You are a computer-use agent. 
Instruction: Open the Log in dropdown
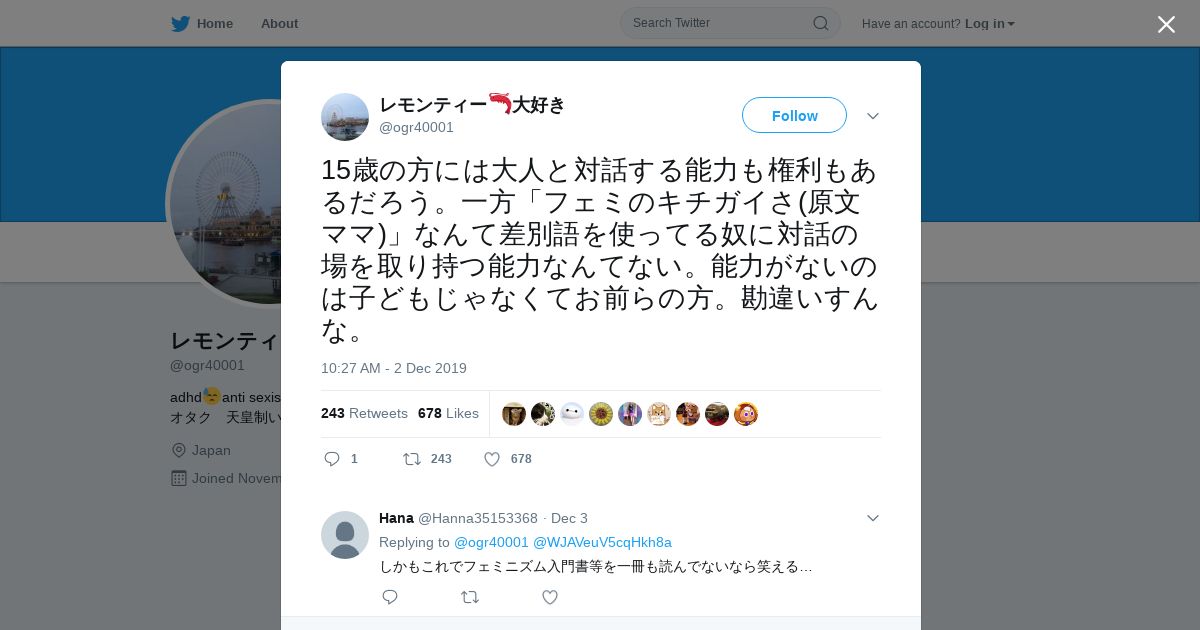click(990, 24)
